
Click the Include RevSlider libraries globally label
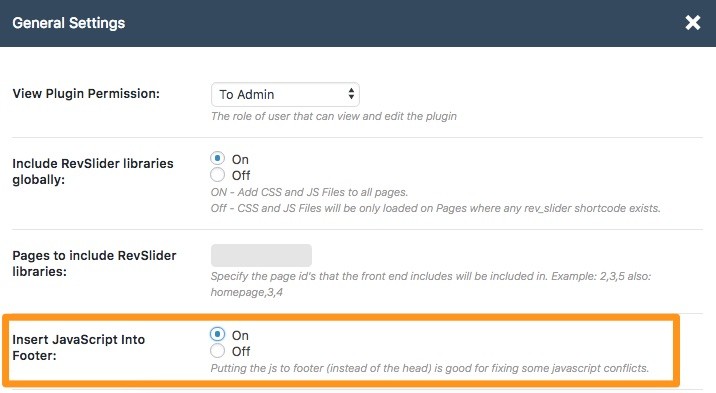tap(93, 172)
